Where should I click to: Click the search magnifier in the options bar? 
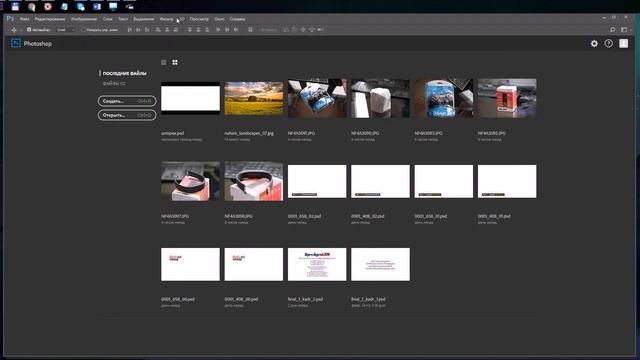coord(613,30)
